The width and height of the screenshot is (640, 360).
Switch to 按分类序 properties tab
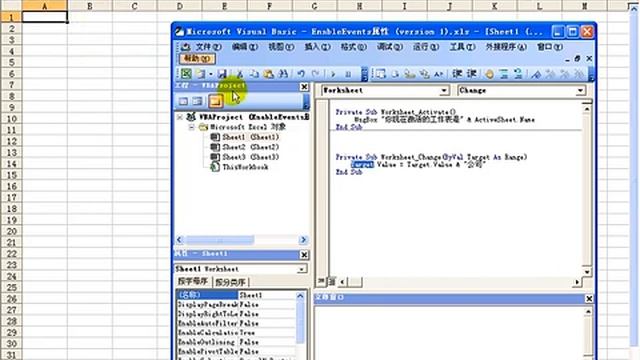(x=230, y=282)
